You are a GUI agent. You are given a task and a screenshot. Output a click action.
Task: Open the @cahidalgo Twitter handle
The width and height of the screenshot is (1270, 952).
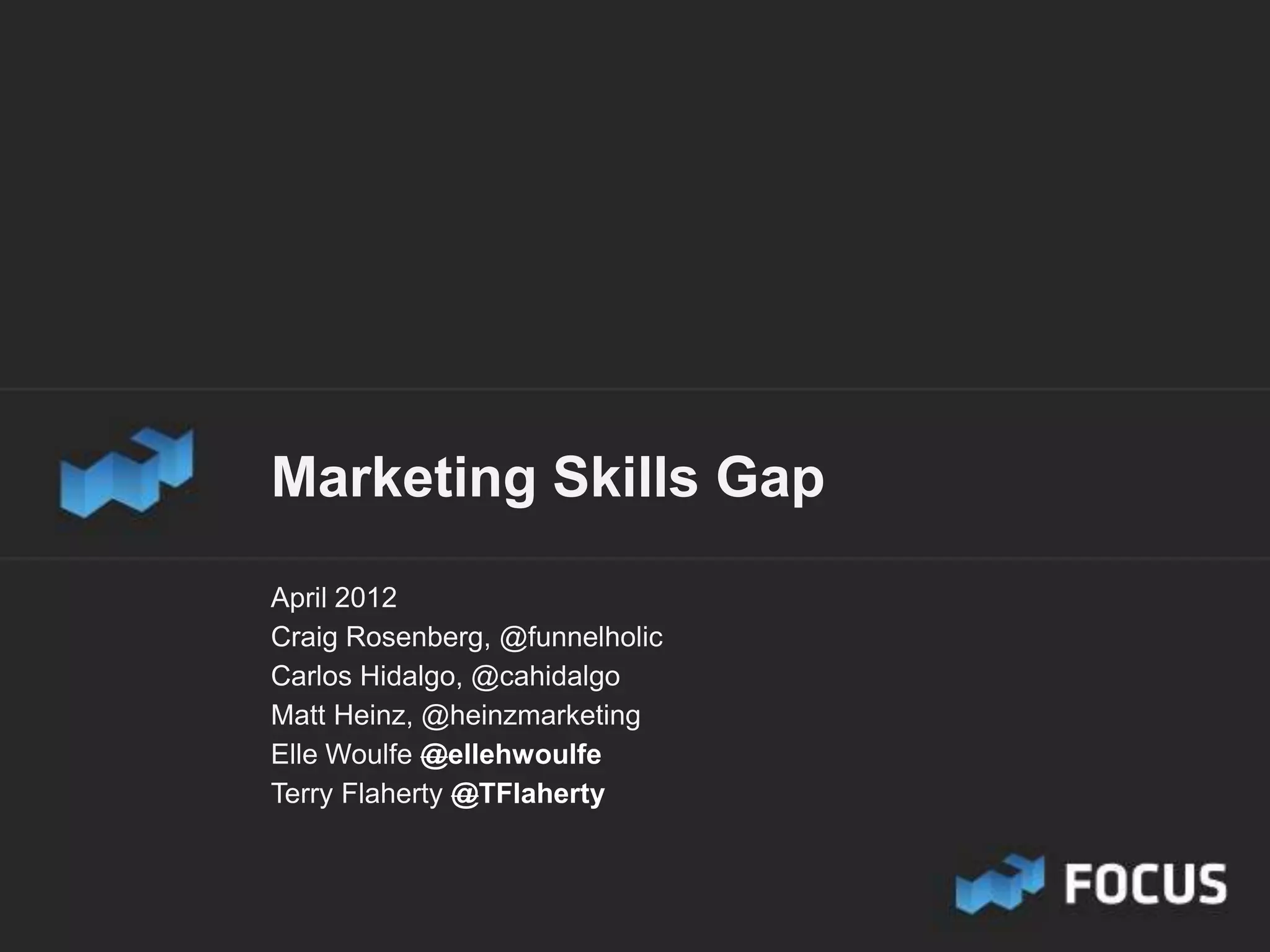tap(546, 676)
